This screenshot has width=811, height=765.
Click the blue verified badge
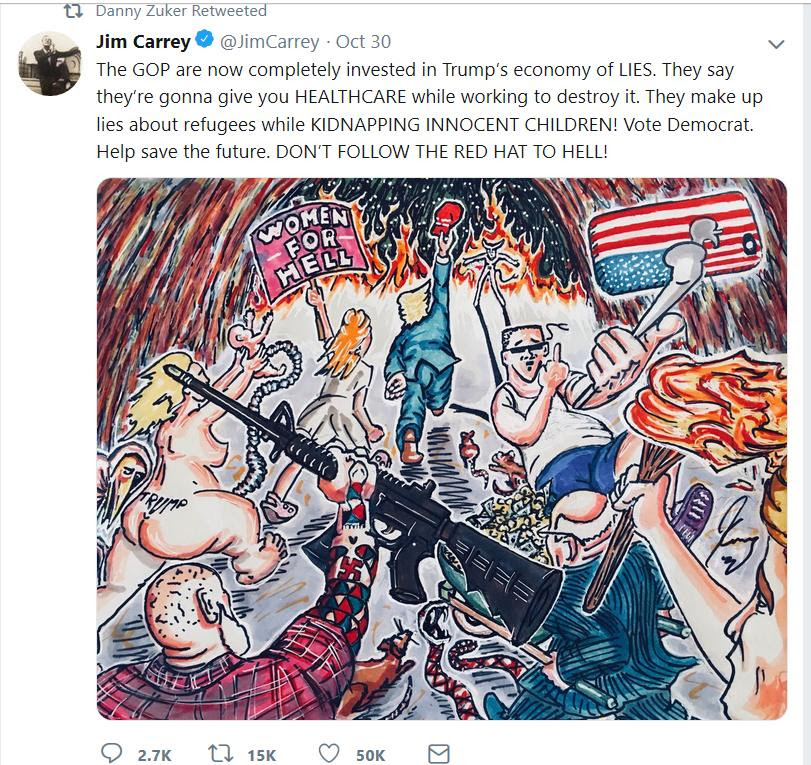pyautogui.click(x=205, y=40)
